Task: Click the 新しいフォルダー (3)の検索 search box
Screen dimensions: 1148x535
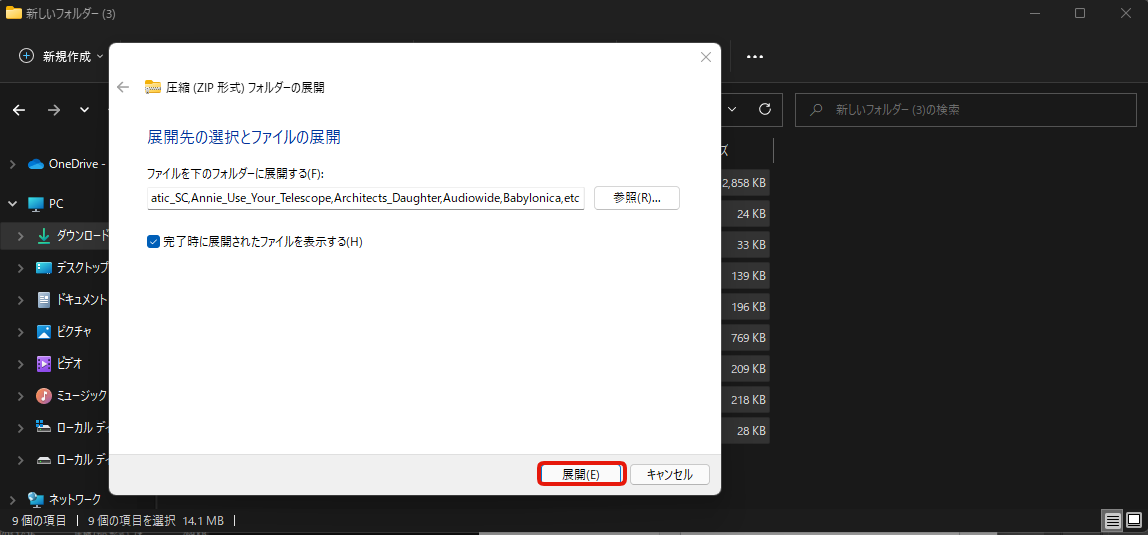Action: click(965, 110)
